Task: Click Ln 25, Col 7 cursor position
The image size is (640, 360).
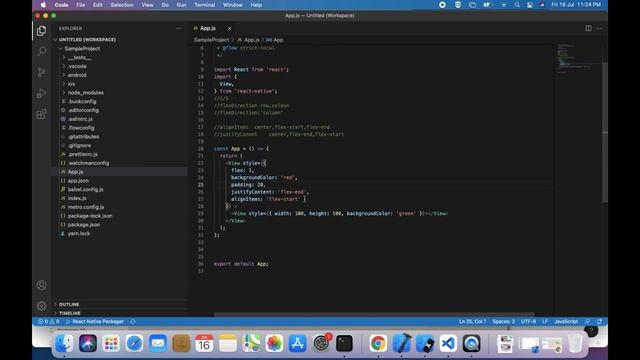Action: [472, 322]
